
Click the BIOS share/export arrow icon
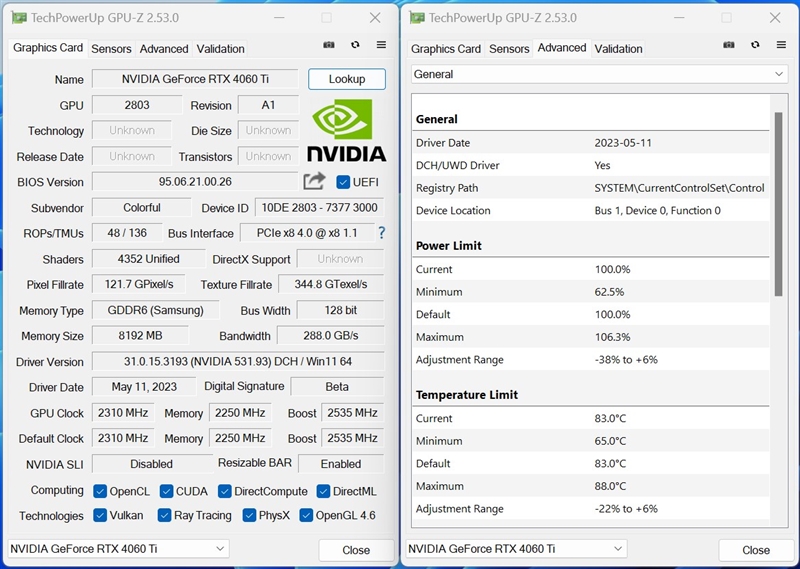314,181
